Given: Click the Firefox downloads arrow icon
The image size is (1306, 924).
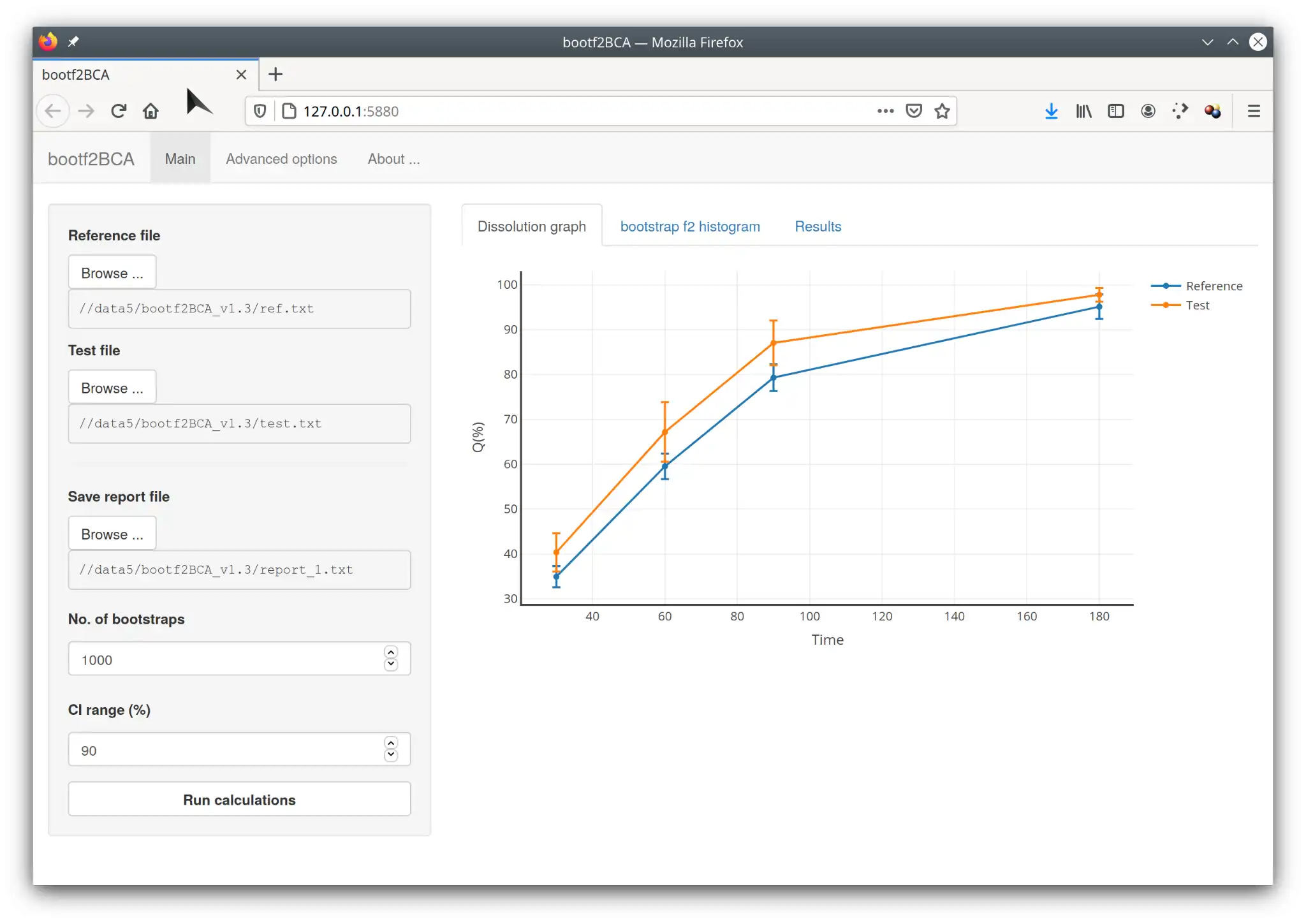Looking at the screenshot, I should [x=1051, y=111].
